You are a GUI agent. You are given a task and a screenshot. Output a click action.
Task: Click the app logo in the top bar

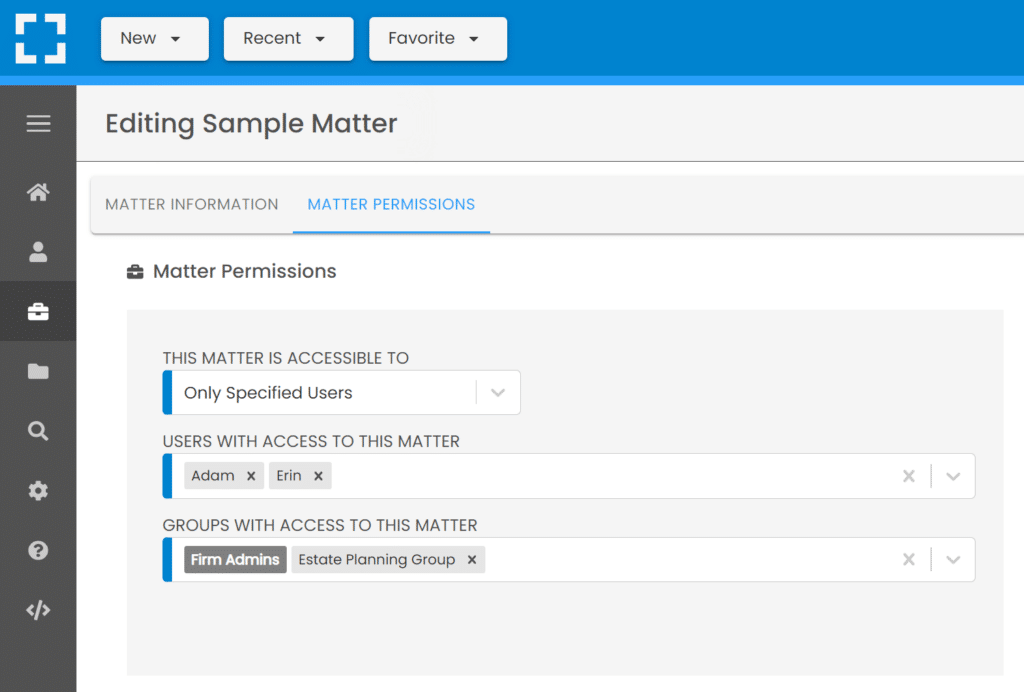pos(40,40)
